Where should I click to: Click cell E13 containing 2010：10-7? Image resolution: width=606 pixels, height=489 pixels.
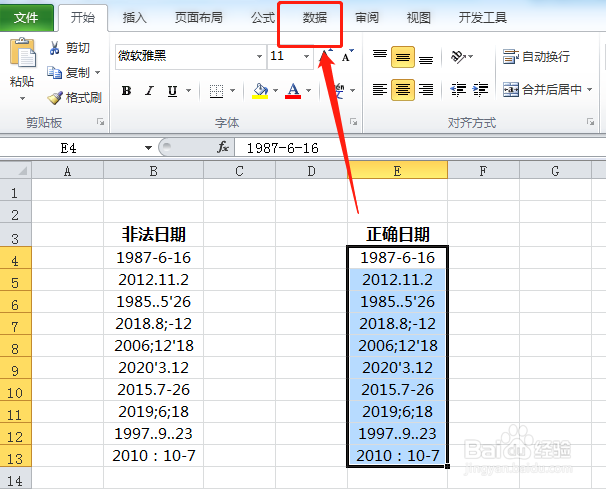tap(397, 456)
